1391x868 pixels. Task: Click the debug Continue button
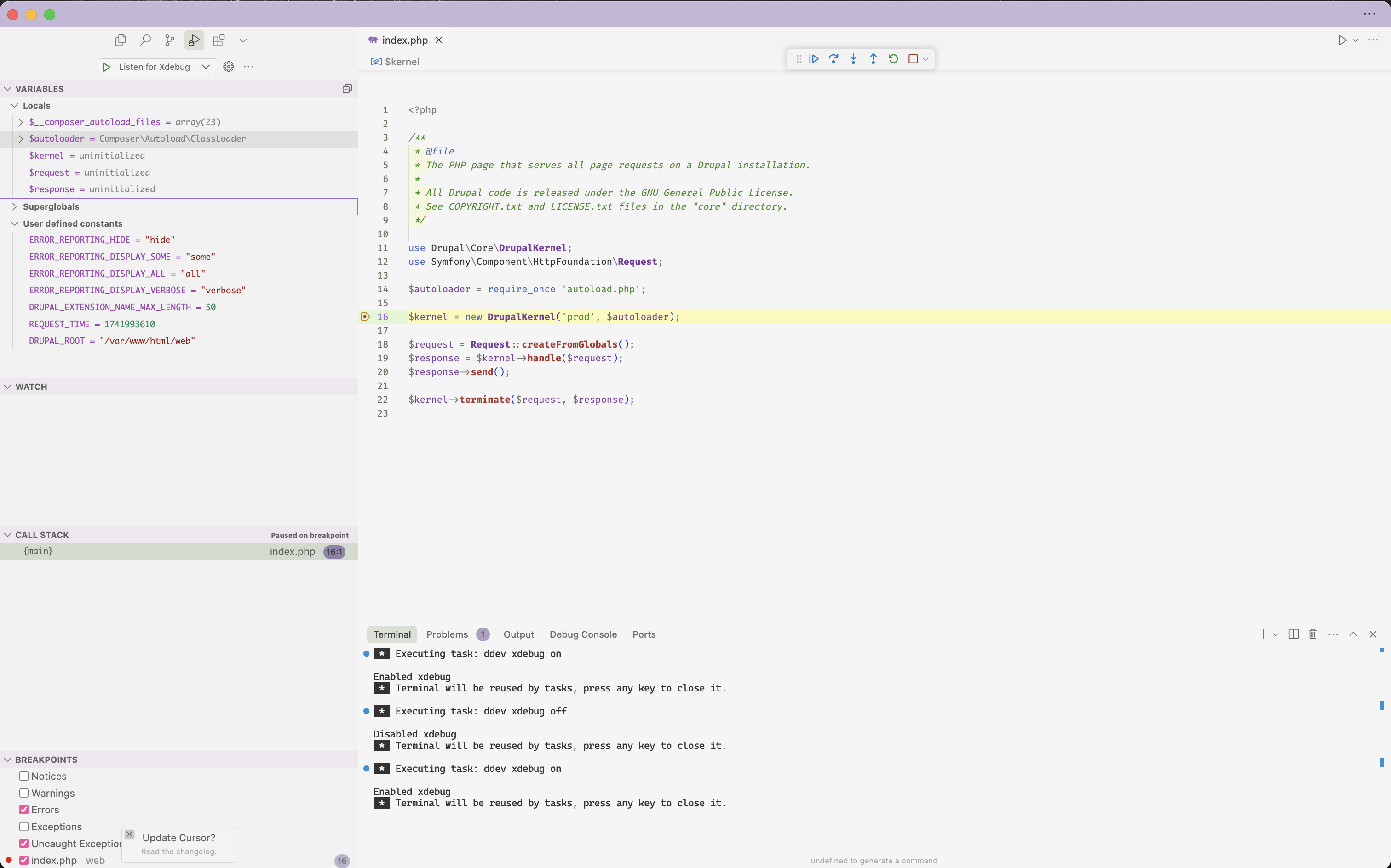814,58
